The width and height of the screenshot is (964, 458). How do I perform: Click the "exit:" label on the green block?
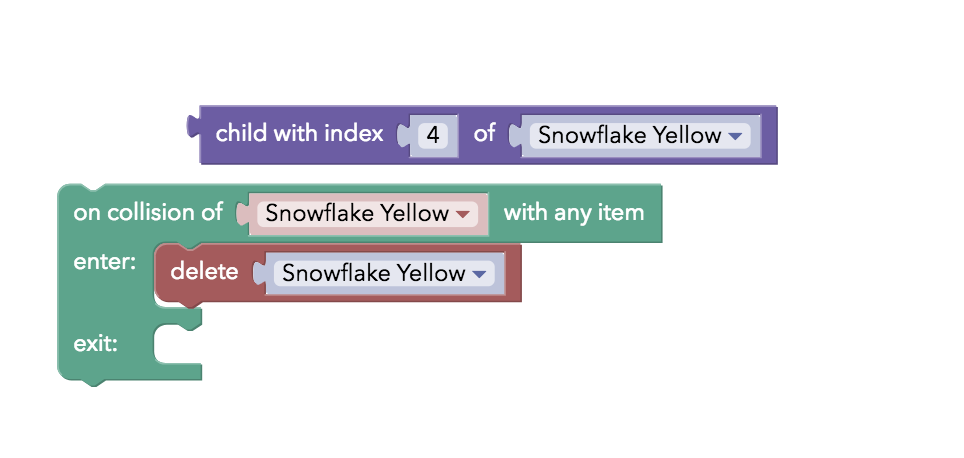pos(95,344)
